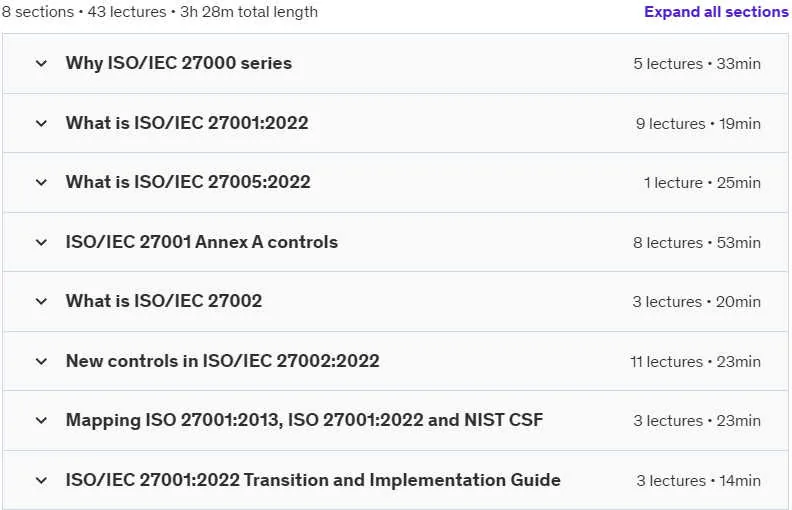Click the 11 lectures 23min label
This screenshot has width=792, height=510.
(696, 362)
